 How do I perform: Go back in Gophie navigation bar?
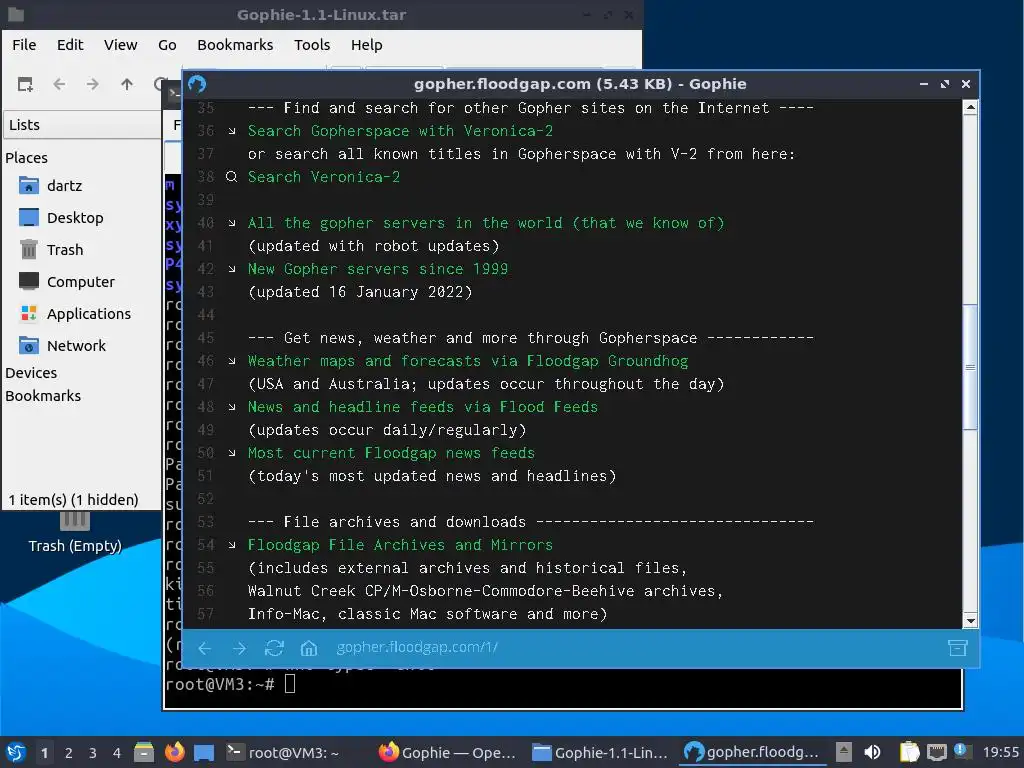pos(204,648)
